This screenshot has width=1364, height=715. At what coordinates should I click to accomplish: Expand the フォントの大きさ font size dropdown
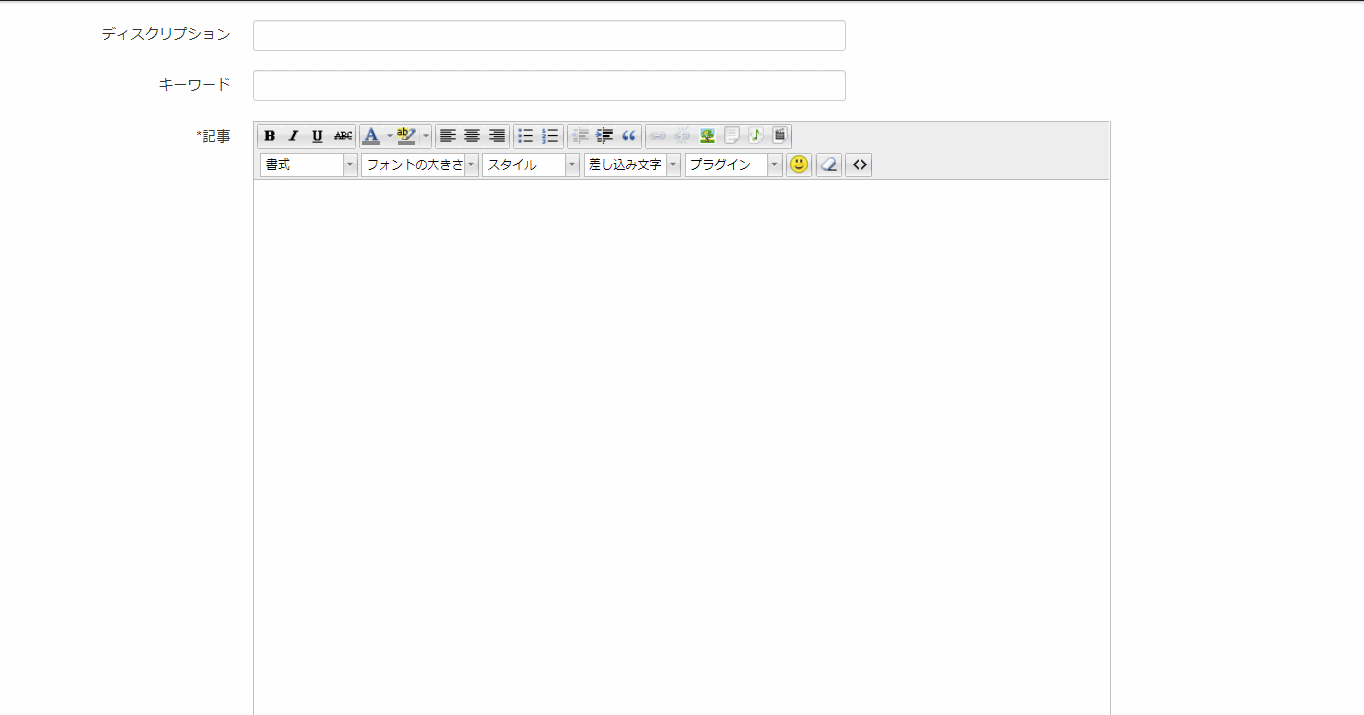(419, 165)
